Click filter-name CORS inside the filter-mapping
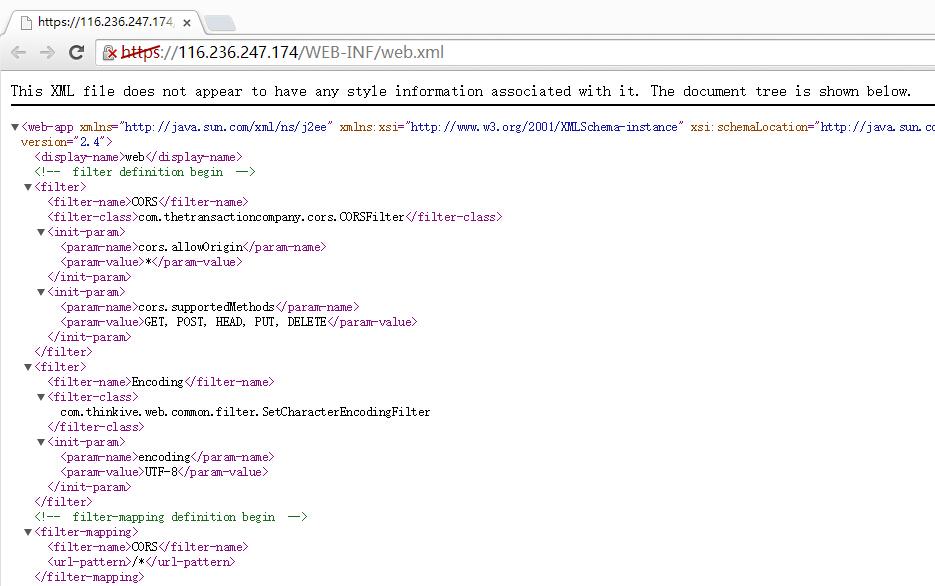Screen dimensions: 935x586 pos(144,547)
